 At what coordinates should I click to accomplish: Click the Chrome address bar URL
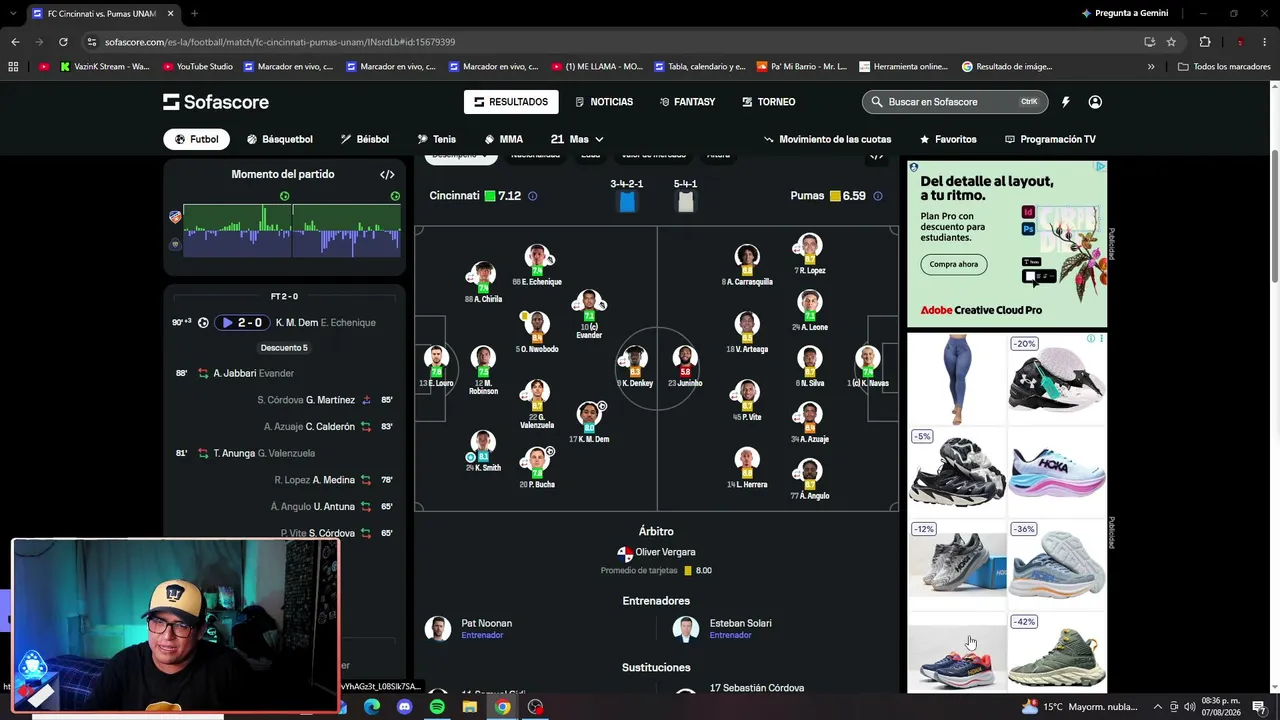click(x=280, y=42)
